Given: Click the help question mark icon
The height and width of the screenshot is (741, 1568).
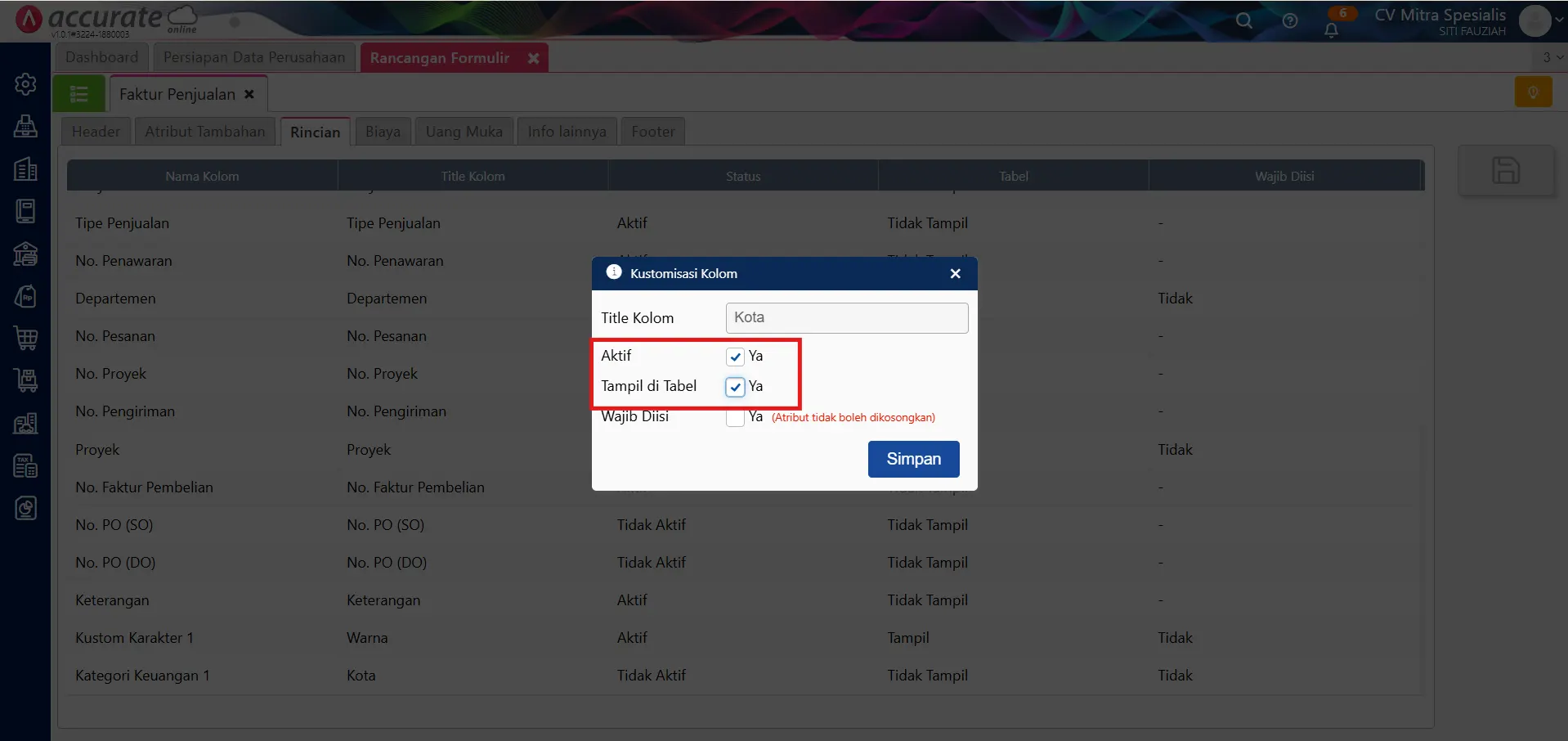Looking at the screenshot, I should click(1289, 21).
